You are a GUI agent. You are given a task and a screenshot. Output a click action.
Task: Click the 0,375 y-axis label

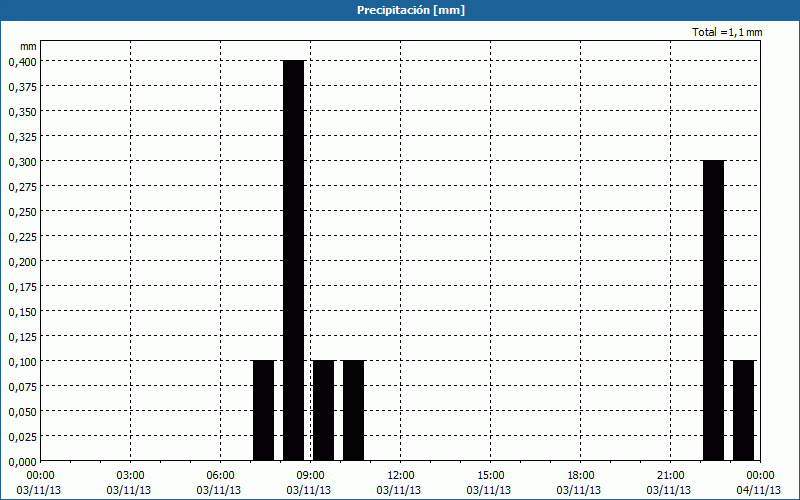pyautogui.click(x=22, y=87)
